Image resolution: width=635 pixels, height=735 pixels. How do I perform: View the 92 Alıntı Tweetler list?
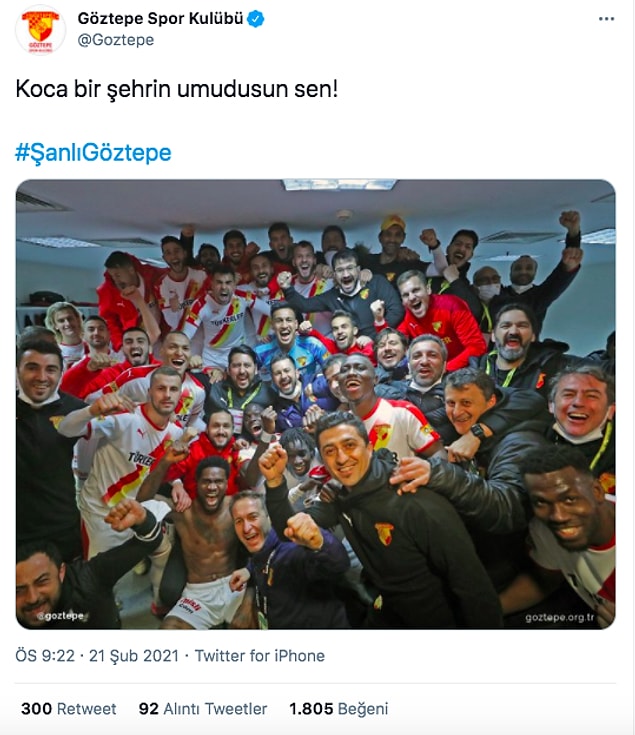click(x=203, y=709)
